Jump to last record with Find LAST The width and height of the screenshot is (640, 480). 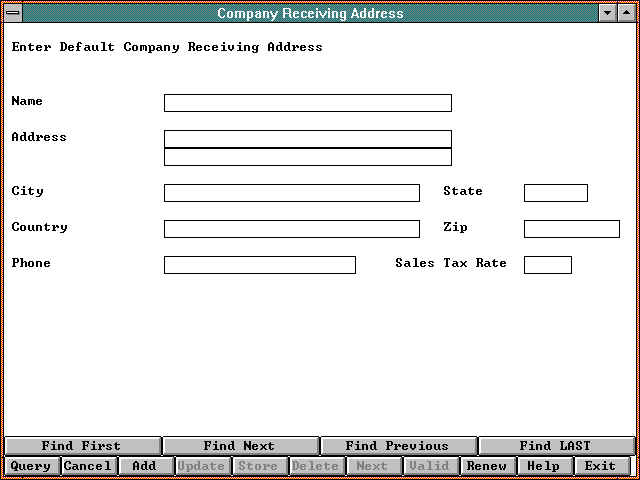click(x=555, y=446)
